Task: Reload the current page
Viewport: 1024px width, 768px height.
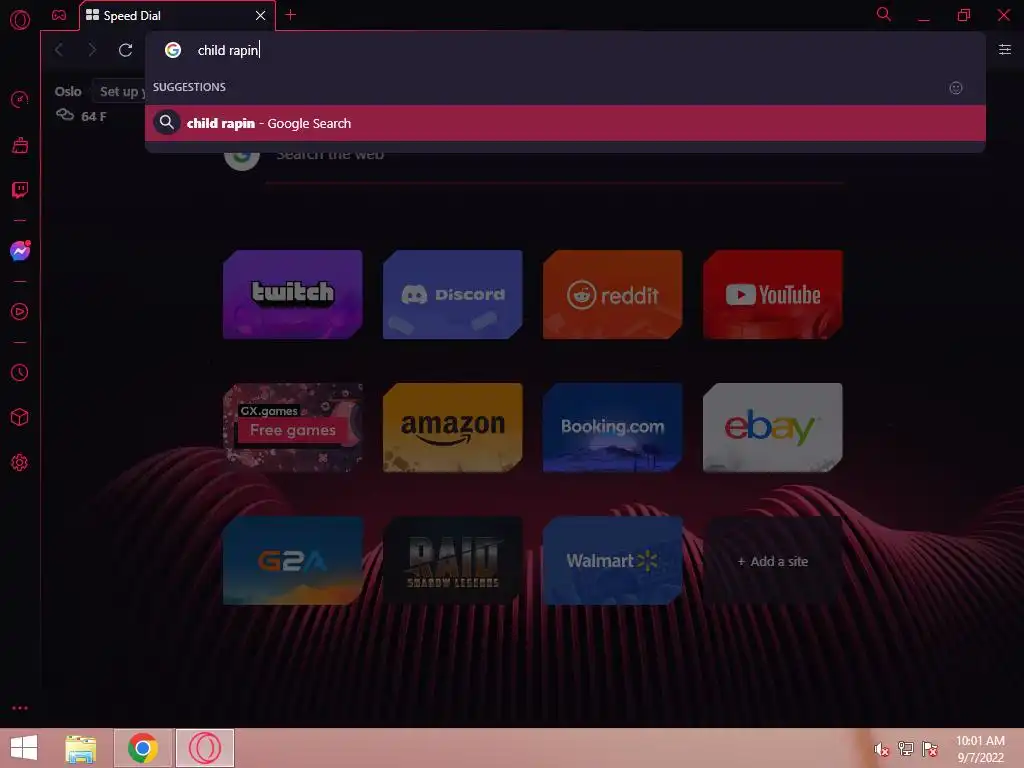Action: tap(125, 50)
